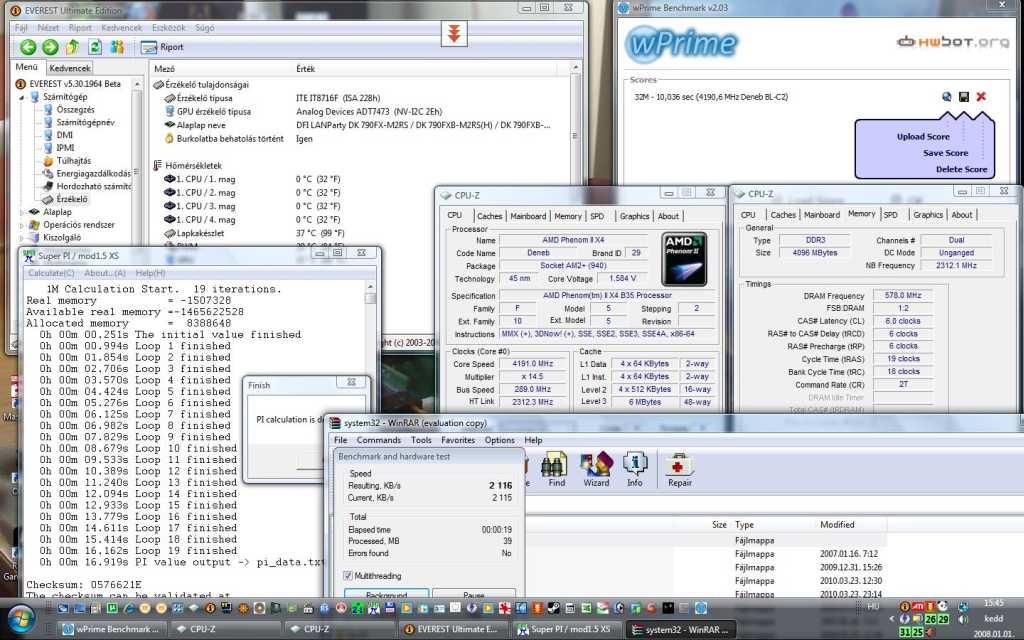Viewport: 1024px width, 640px height.
Task: Open the Favorites menu in WinRAR
Action: tap(458, 440)
